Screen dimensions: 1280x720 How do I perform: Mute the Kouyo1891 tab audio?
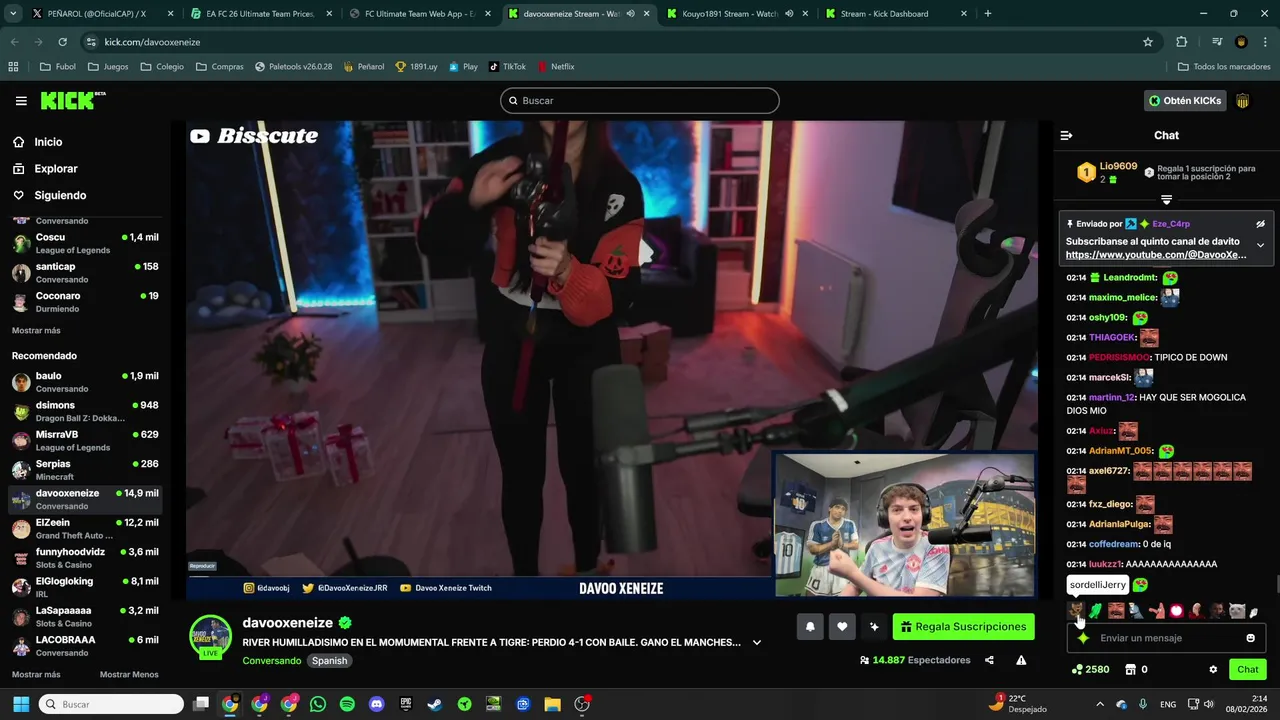pos(789,14)
